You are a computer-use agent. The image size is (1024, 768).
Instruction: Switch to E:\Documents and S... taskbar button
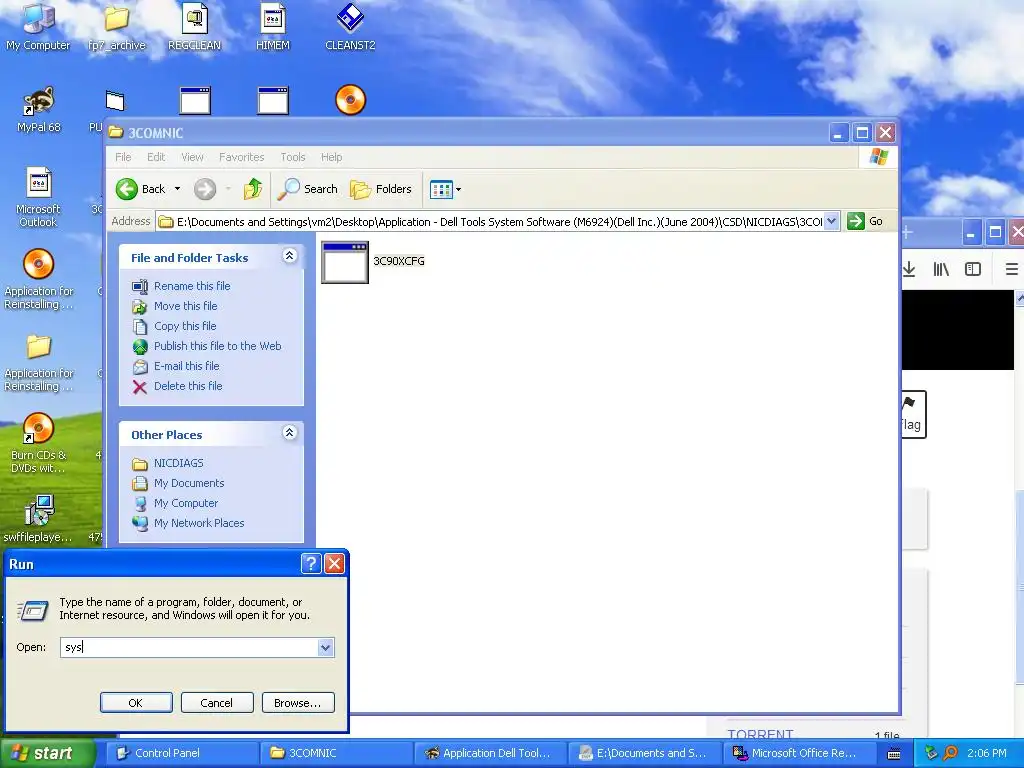click(x=644, y=754)
